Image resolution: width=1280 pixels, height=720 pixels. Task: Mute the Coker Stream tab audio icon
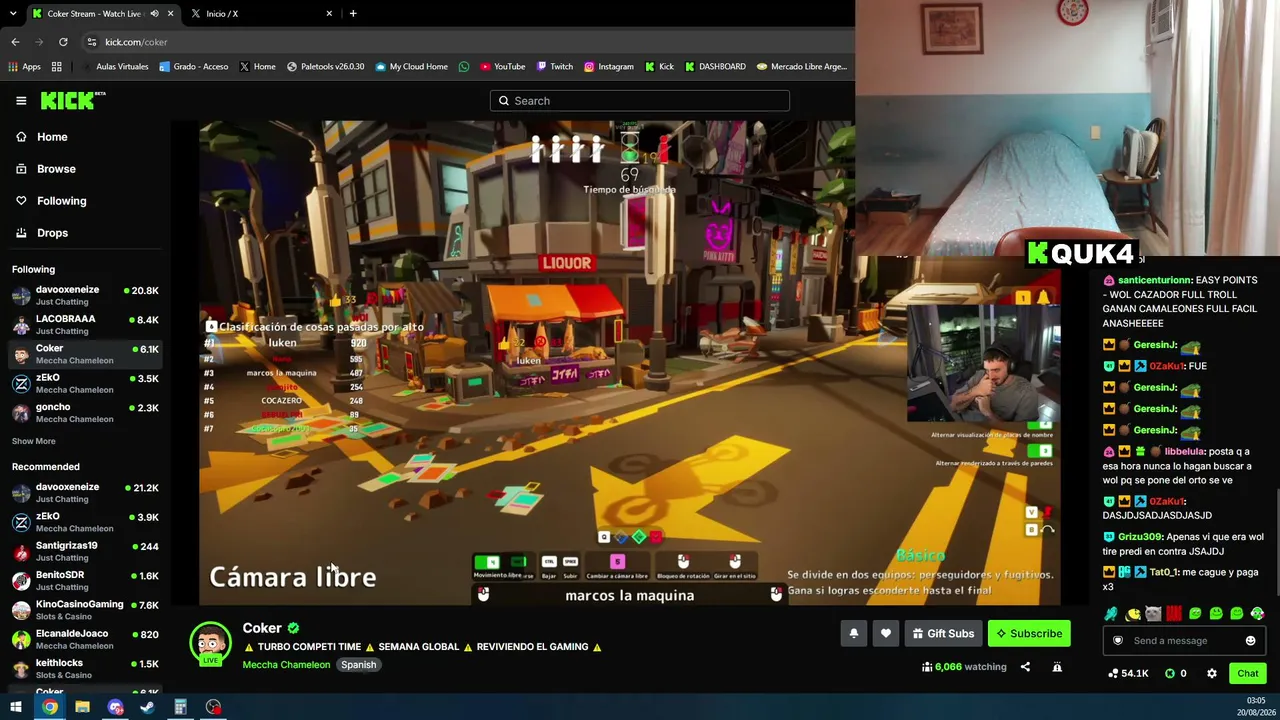[155, 13]
